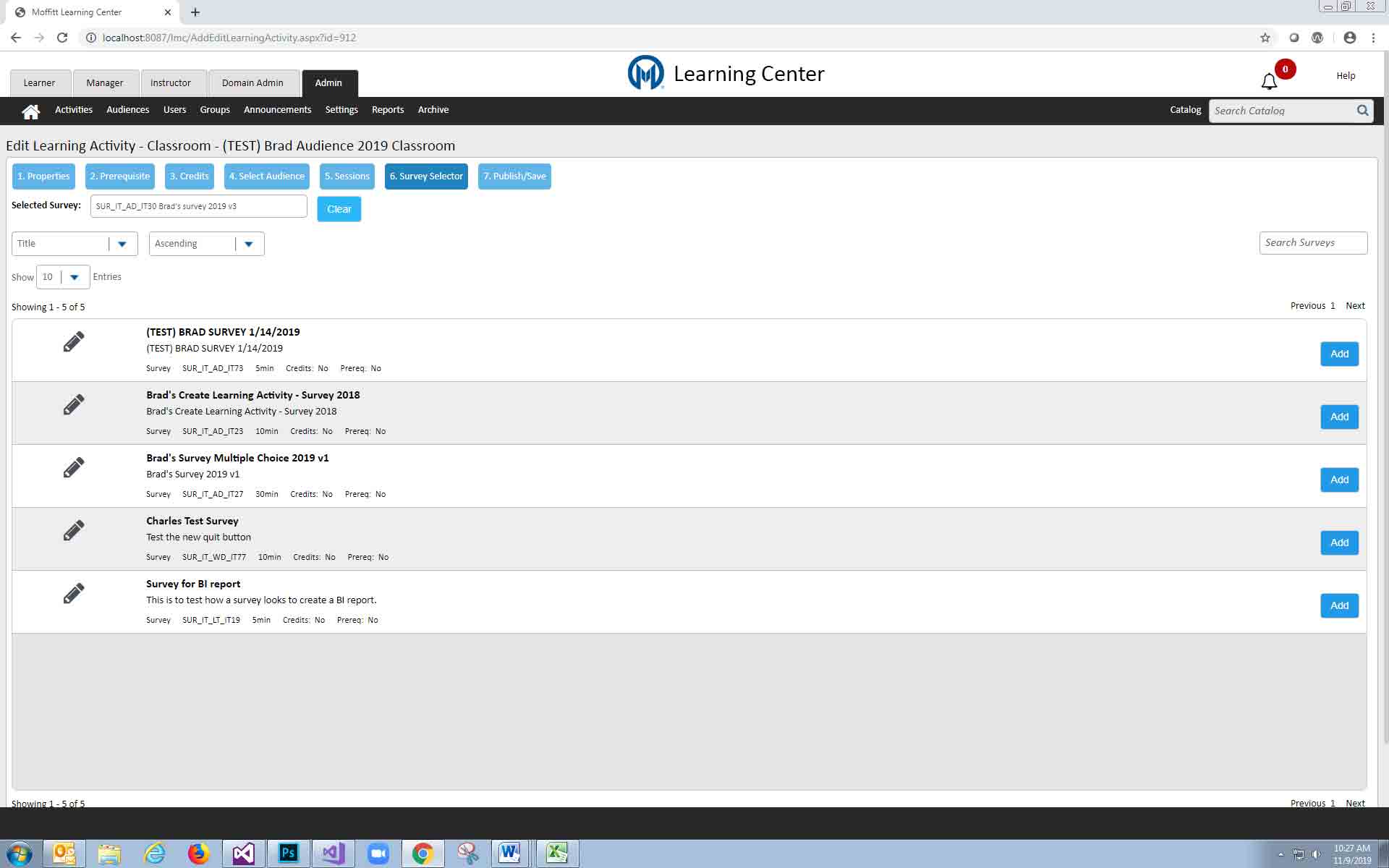Image resolution: width=1389 pixels, height=868 pixels.
Task: Expand the Show entries count dropdown
Action: point(74,277)
